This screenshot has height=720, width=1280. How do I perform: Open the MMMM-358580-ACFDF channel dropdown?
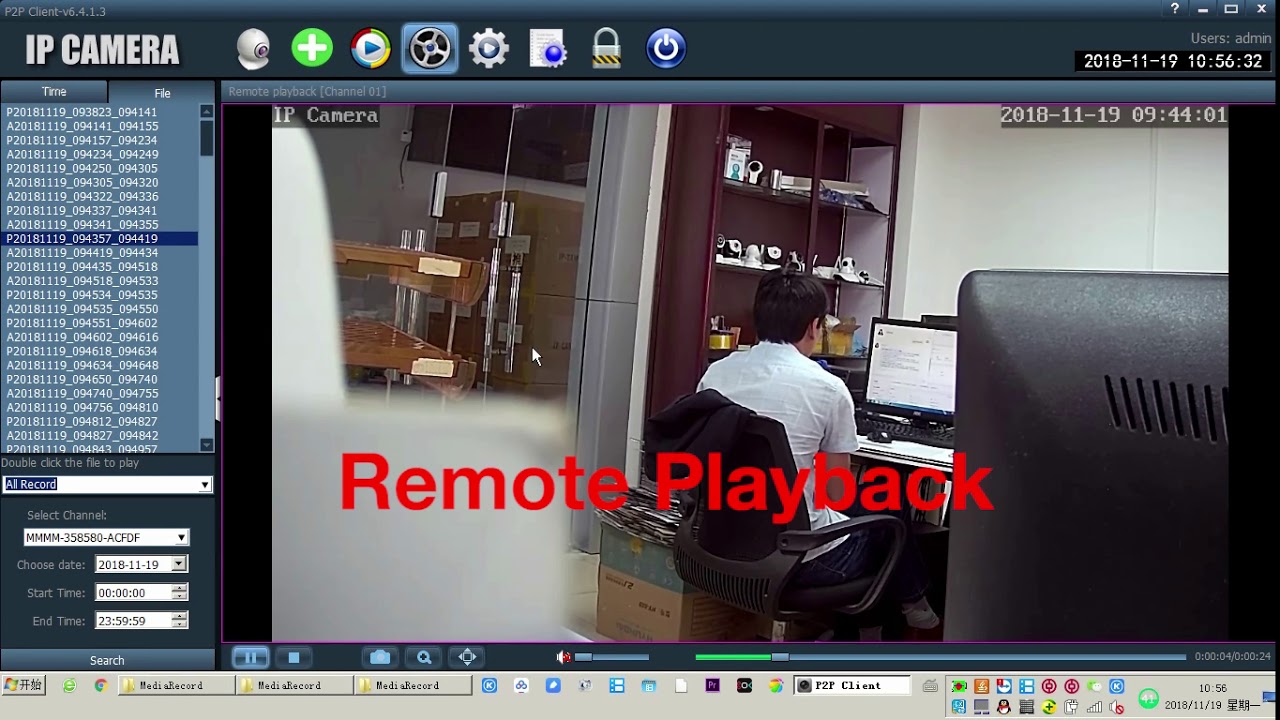click(x=106, y=537)
